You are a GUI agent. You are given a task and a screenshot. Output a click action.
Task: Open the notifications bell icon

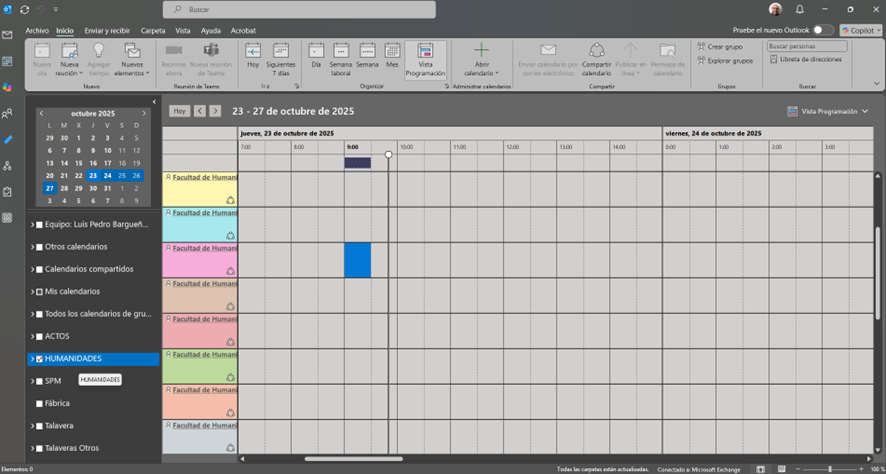click(x=799, y=9)
